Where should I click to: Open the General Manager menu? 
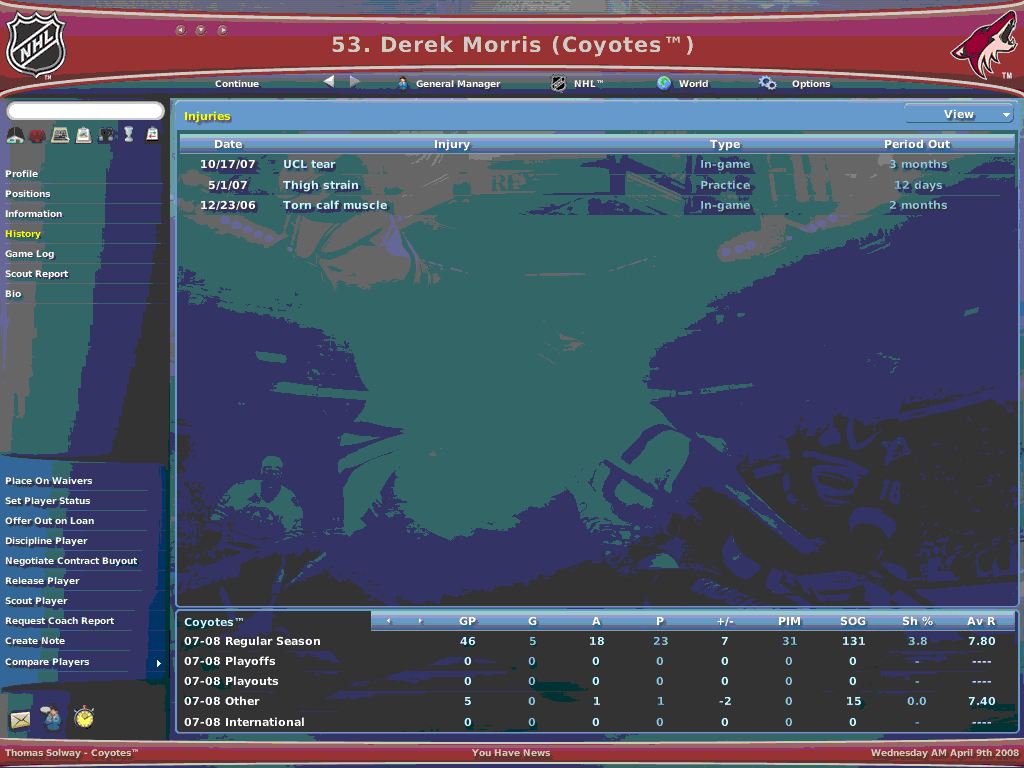(458, 84)
